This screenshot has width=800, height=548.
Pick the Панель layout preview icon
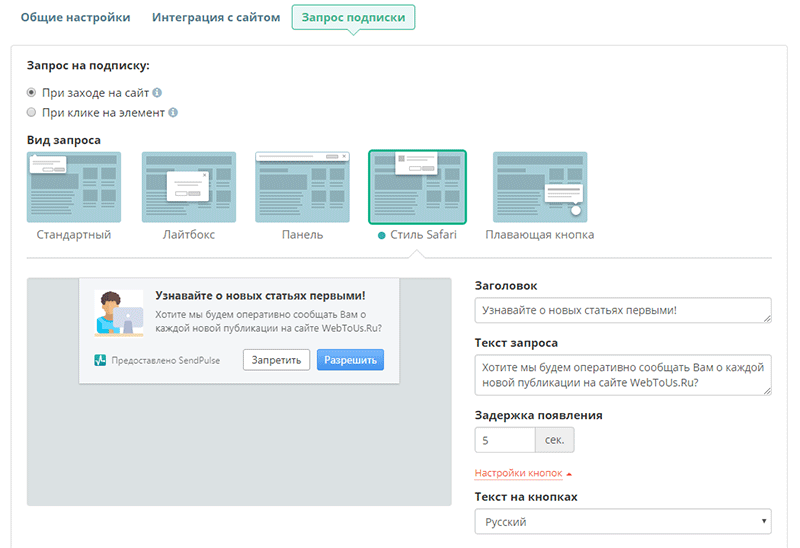(x=302, y=187)
